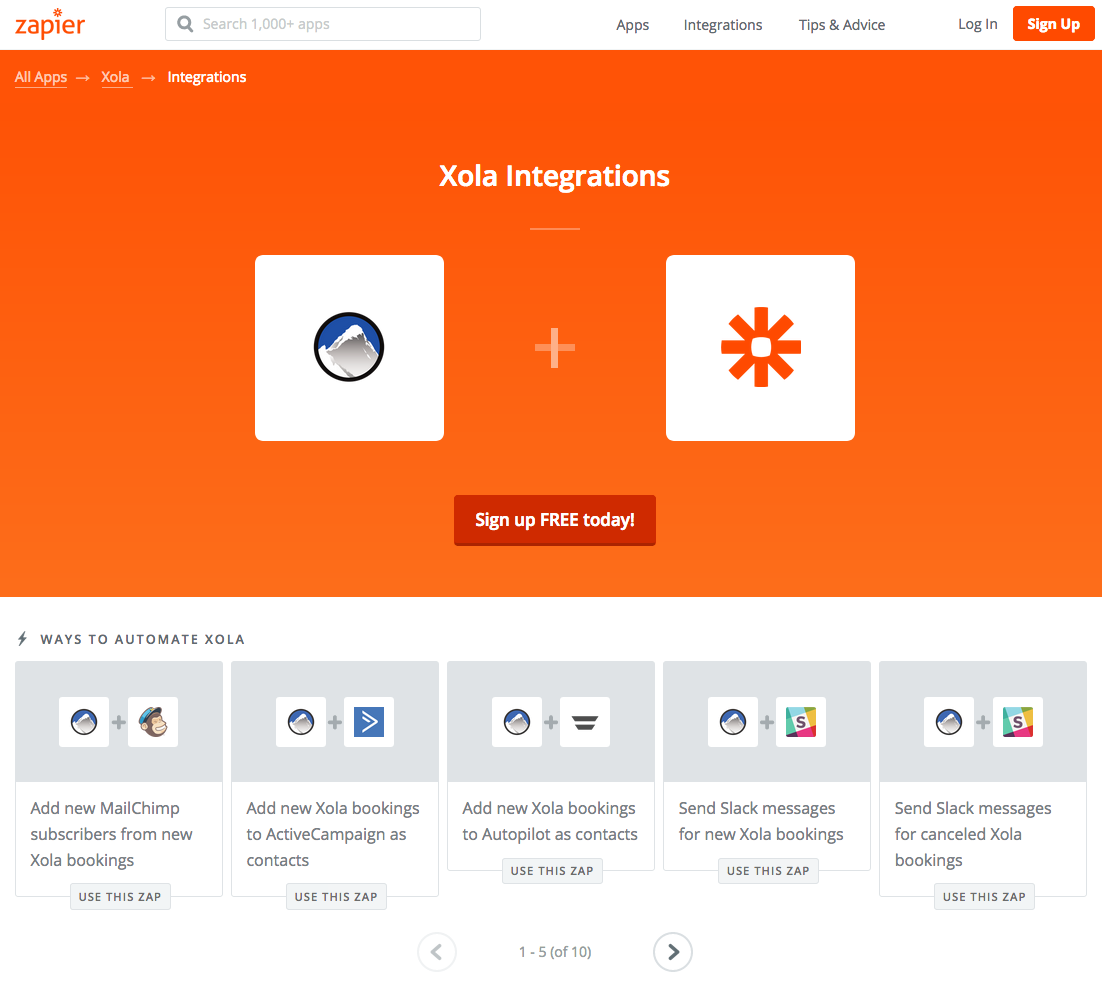Image resolution: width=1102 pixels, height=984 pixels.
Task: Click Xola icon in Slack new bookings card
Action: (x=733, y=722)
